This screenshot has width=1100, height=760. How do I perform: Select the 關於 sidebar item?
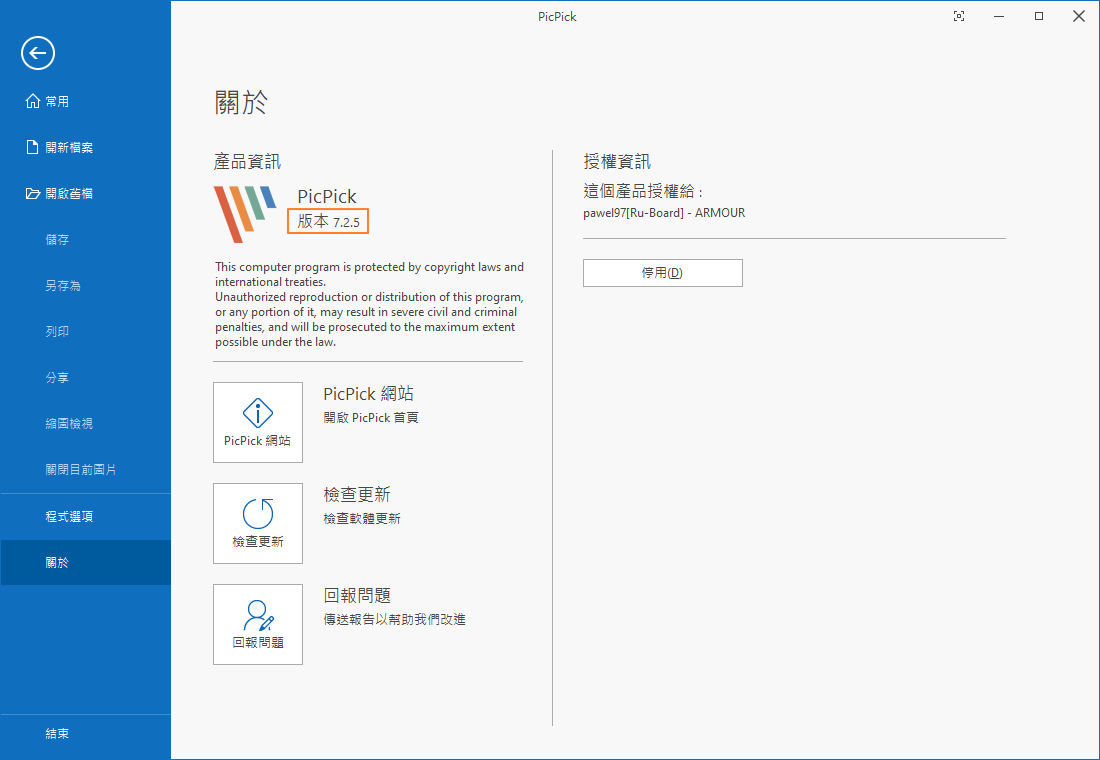click(x=86, y=562)
